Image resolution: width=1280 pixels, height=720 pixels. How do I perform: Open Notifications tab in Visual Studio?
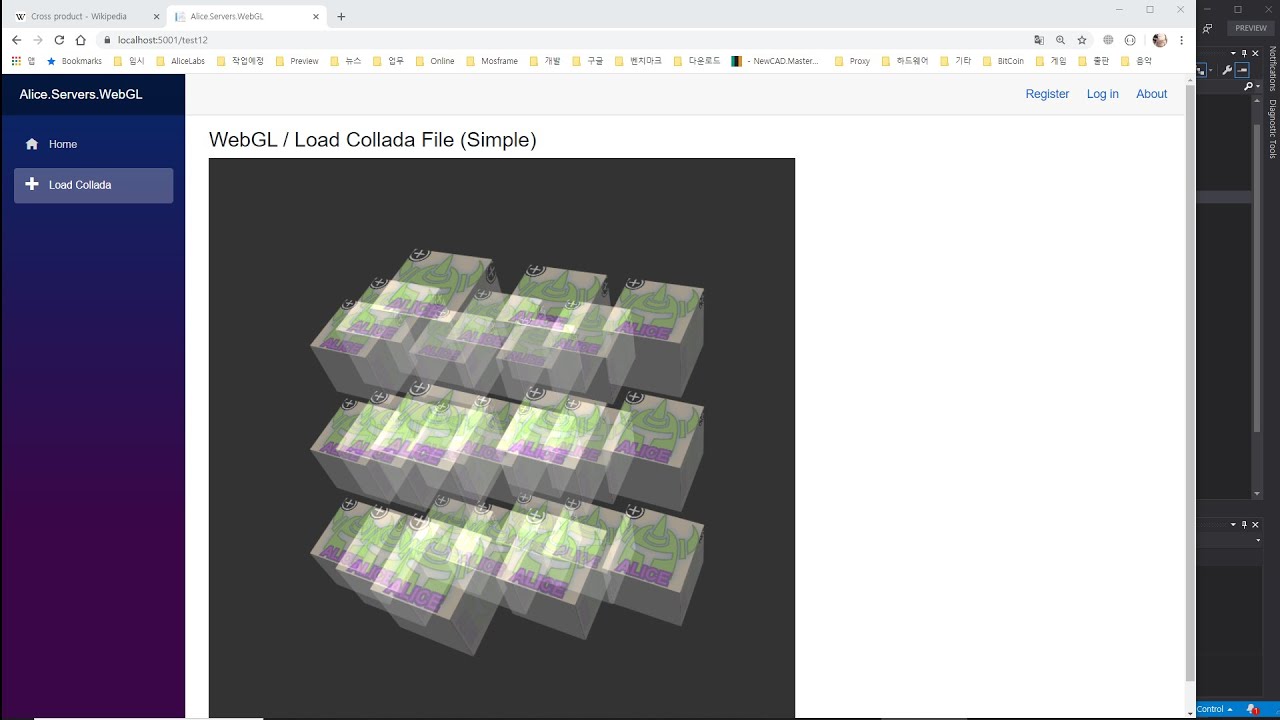point(1273,68)
